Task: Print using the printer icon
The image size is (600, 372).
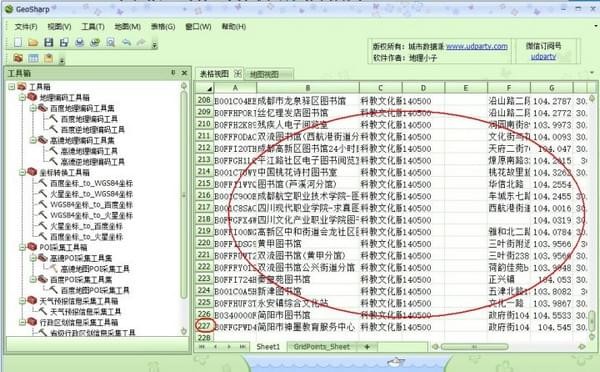Action: (x=79, y=42)
